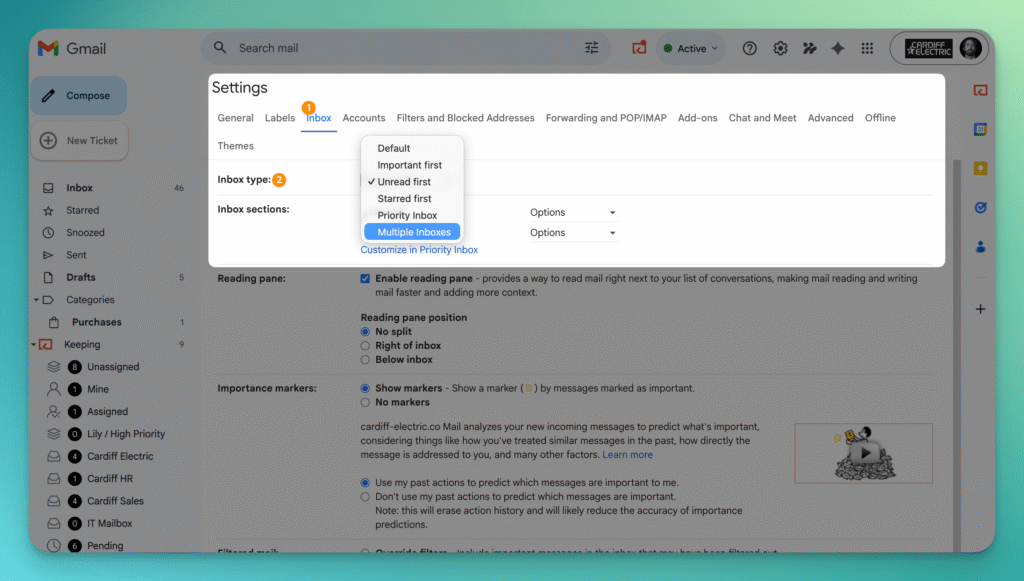Screen dimensions: 1024x581
Task: Select Don't use my past actions option
Action: (365, 497)
